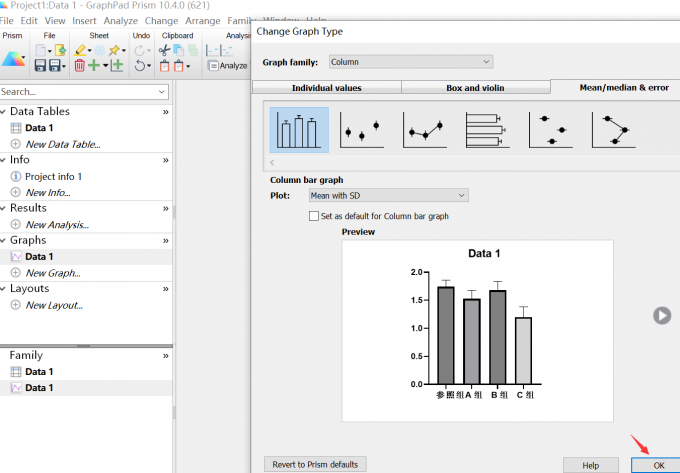Click the OK button
The image size is (680, 473).
tap(657, 465)
